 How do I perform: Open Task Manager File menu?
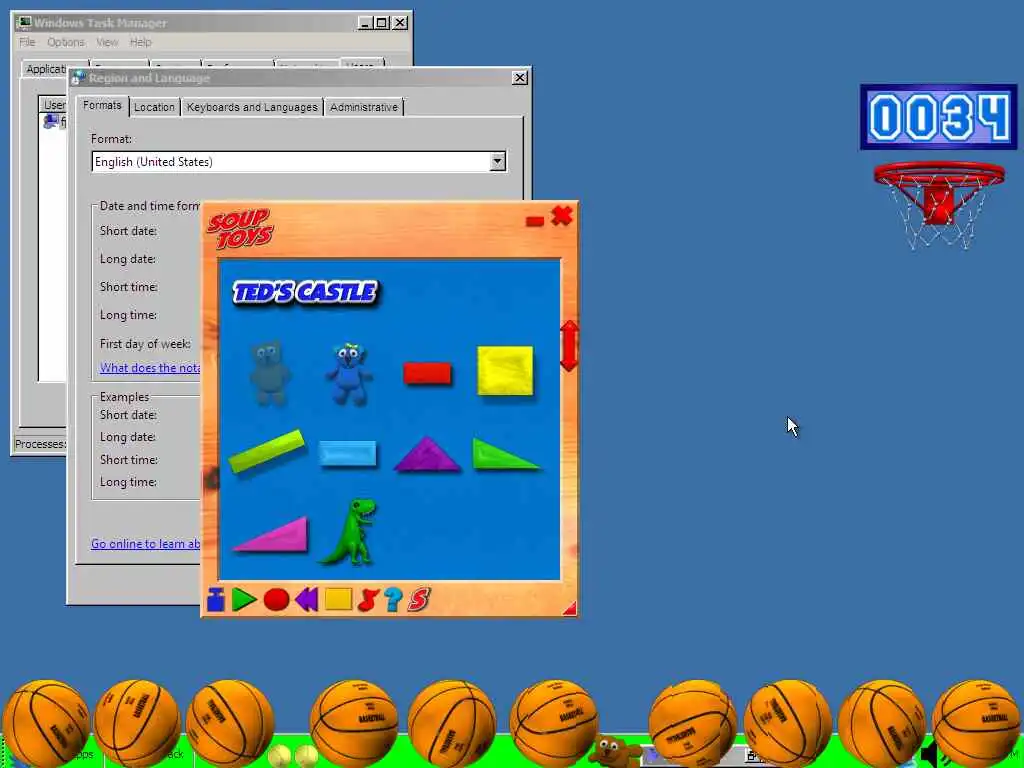[27, 42]
